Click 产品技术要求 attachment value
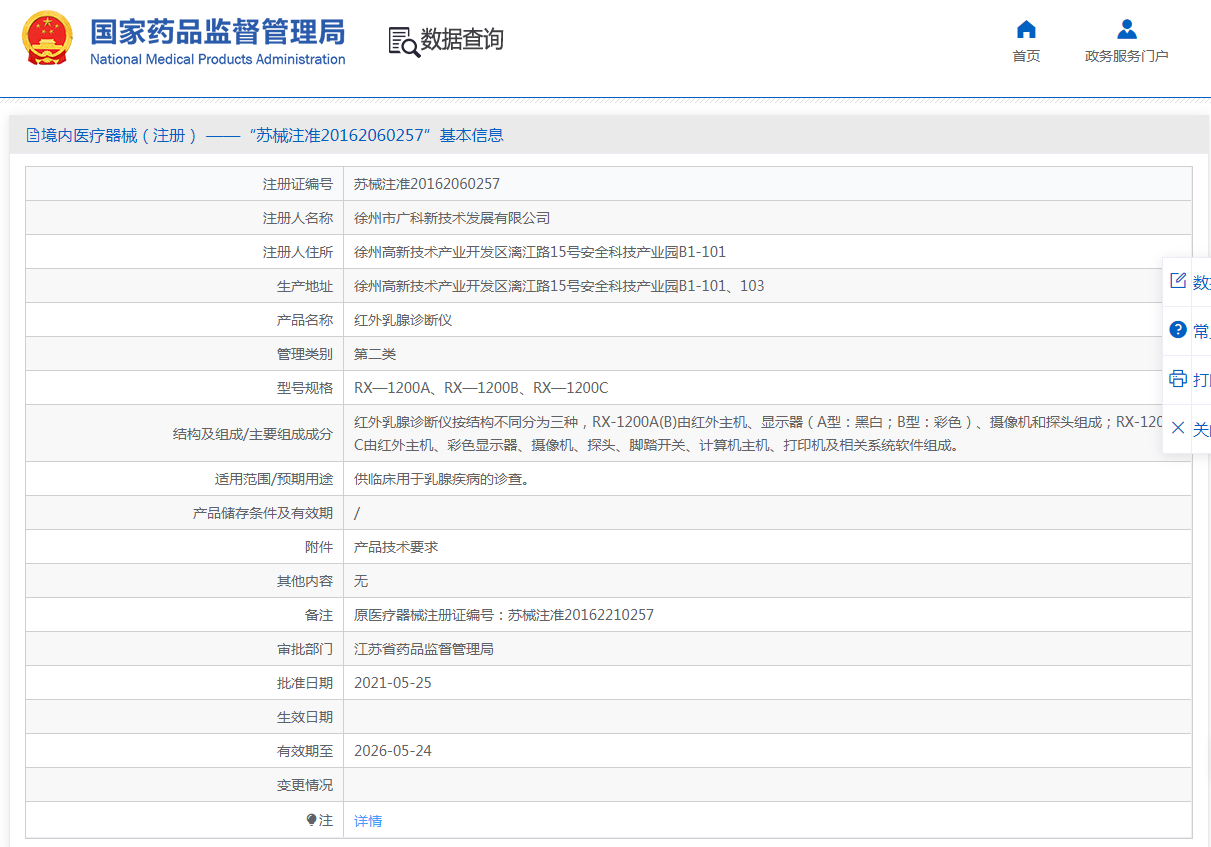Screen dimensions: 1211x847 396,547
